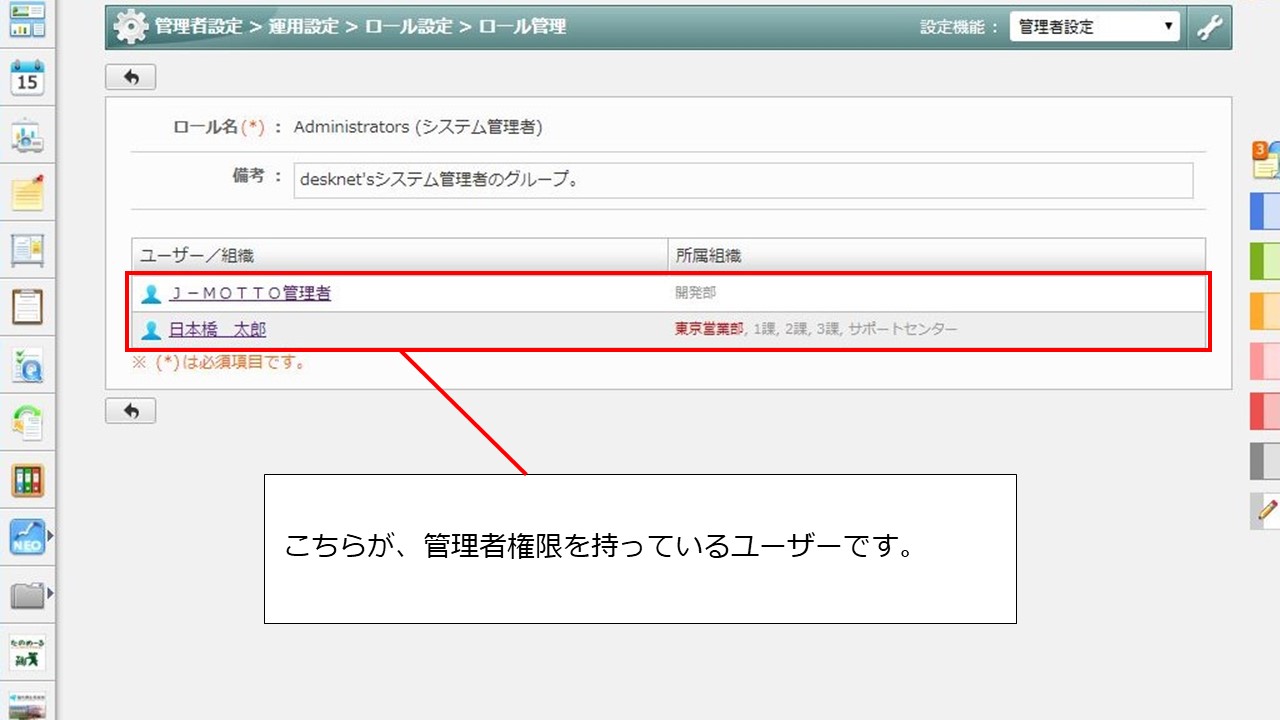Expand the arrow beside folder icon
This screenshot has width=1280, height=720.
[50, 595]
